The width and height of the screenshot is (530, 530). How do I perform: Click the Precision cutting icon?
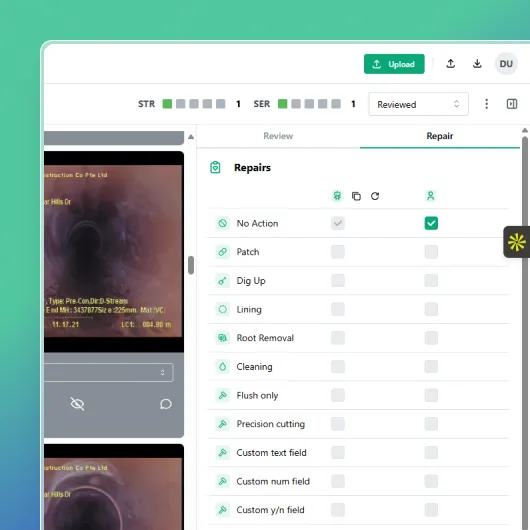tap(222, 424)
